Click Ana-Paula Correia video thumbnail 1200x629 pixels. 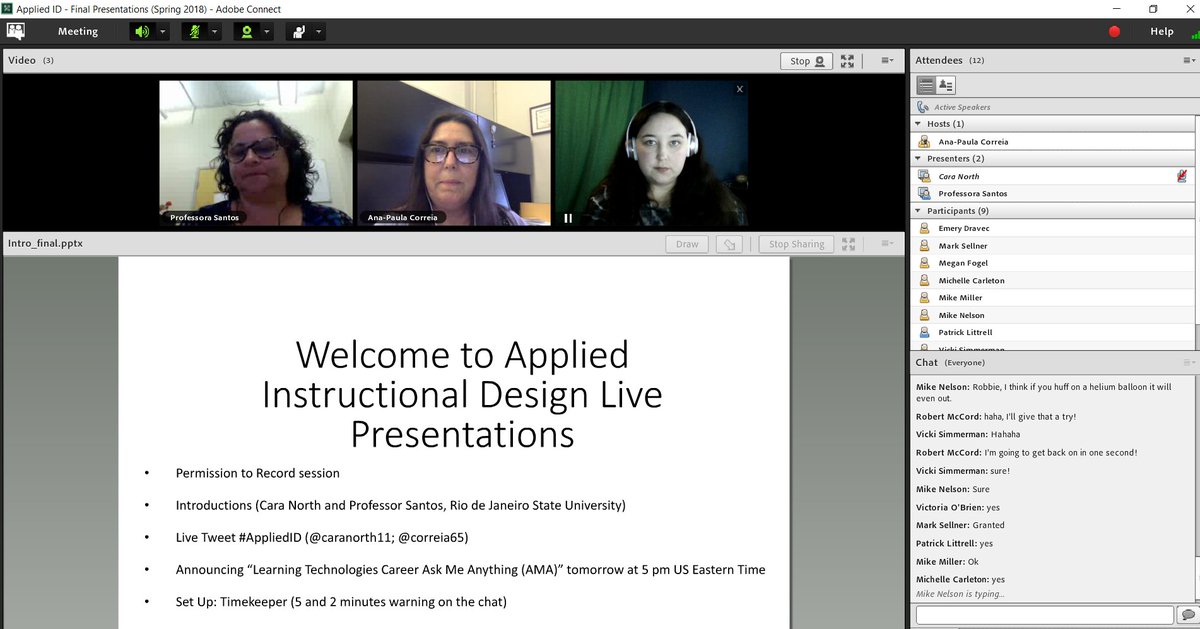point(454,153)
